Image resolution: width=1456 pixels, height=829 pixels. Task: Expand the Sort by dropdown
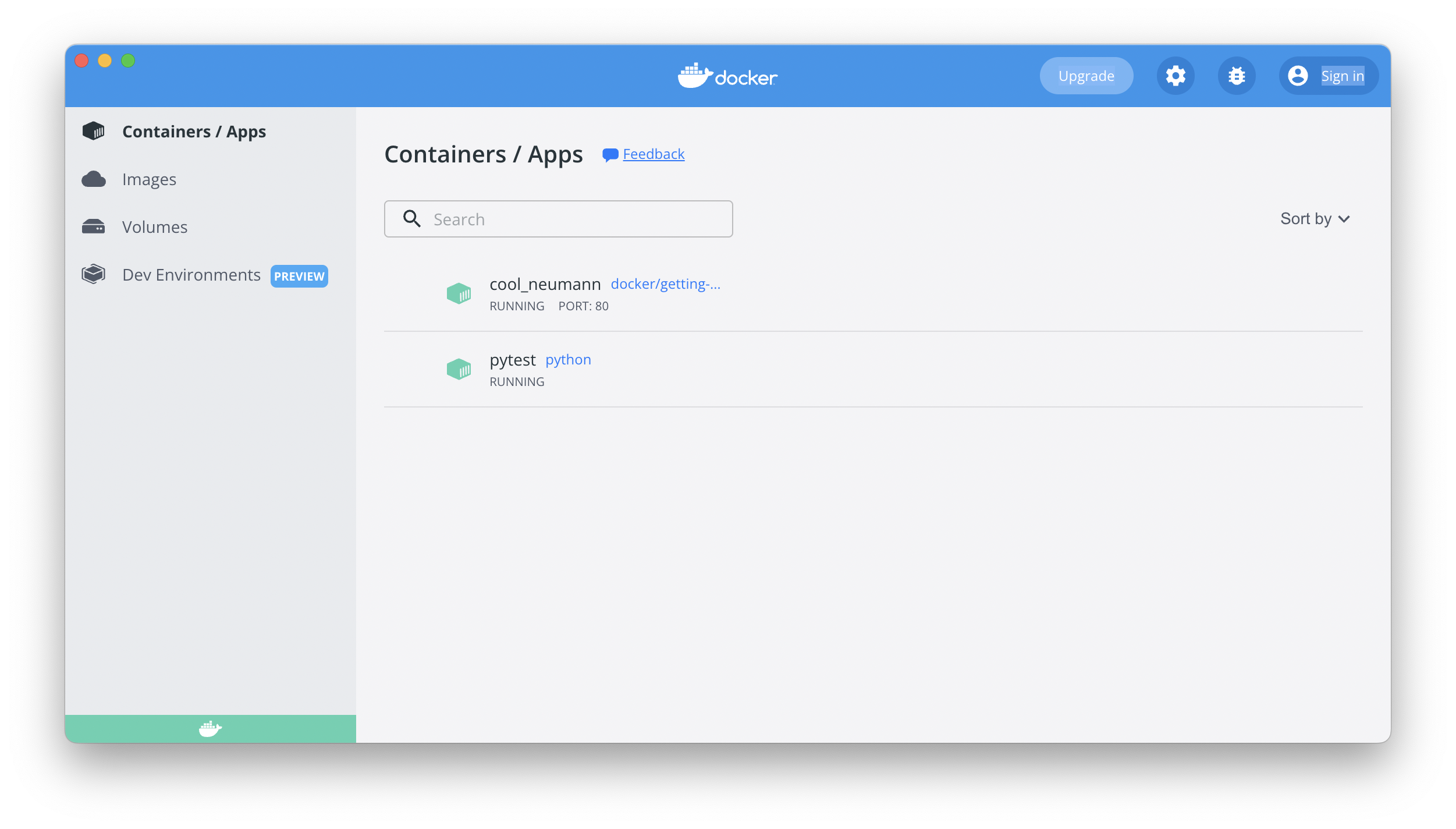[1315, 219]
